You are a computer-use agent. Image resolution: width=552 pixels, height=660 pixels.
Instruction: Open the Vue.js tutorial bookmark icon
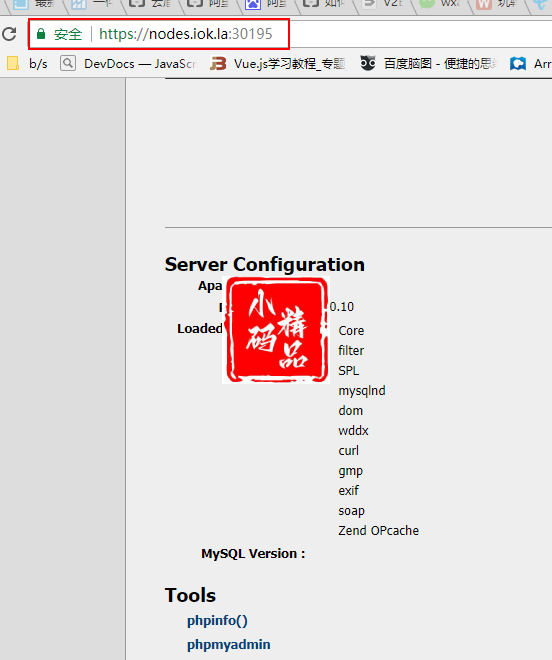(218, 64)
